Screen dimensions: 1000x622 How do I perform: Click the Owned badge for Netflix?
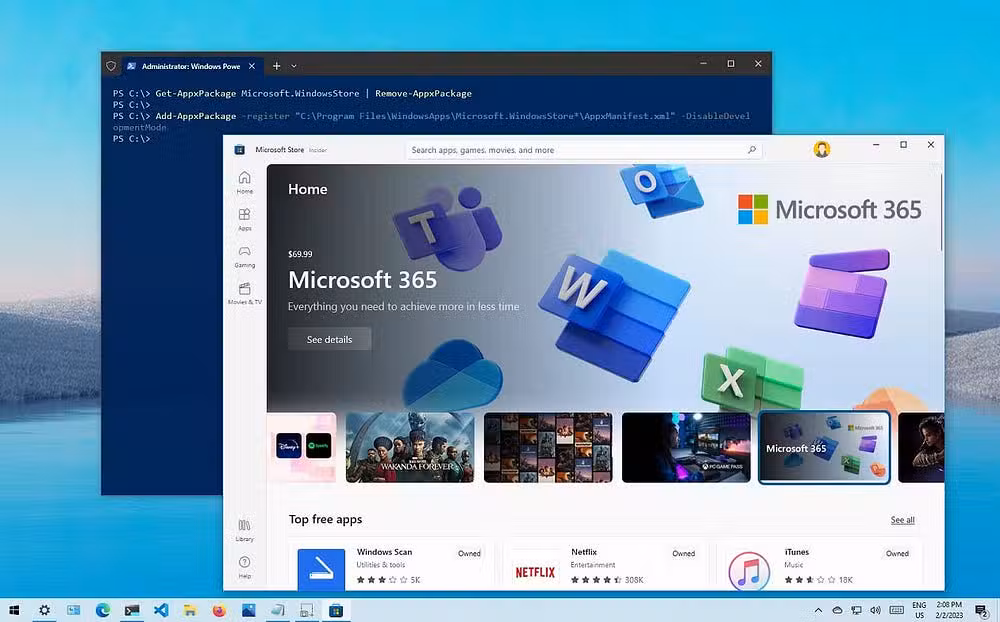(684, 553)
